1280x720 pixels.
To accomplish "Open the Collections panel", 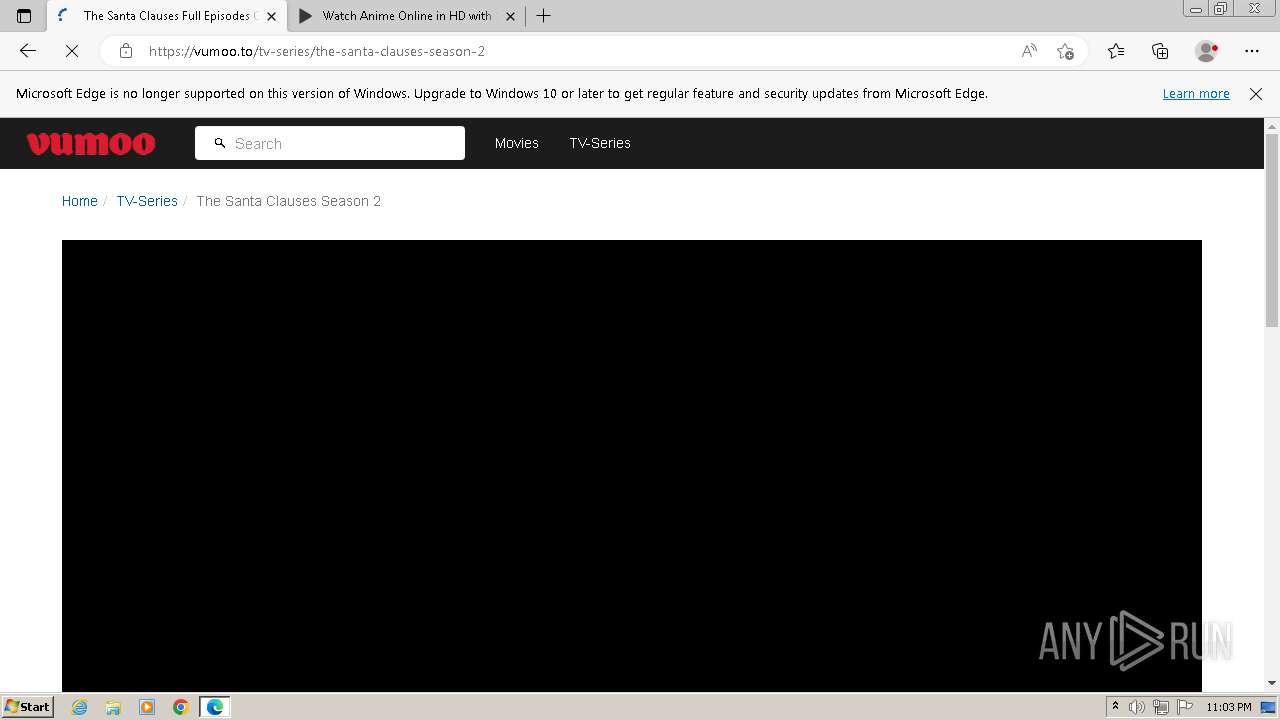I will point(1160,51).
